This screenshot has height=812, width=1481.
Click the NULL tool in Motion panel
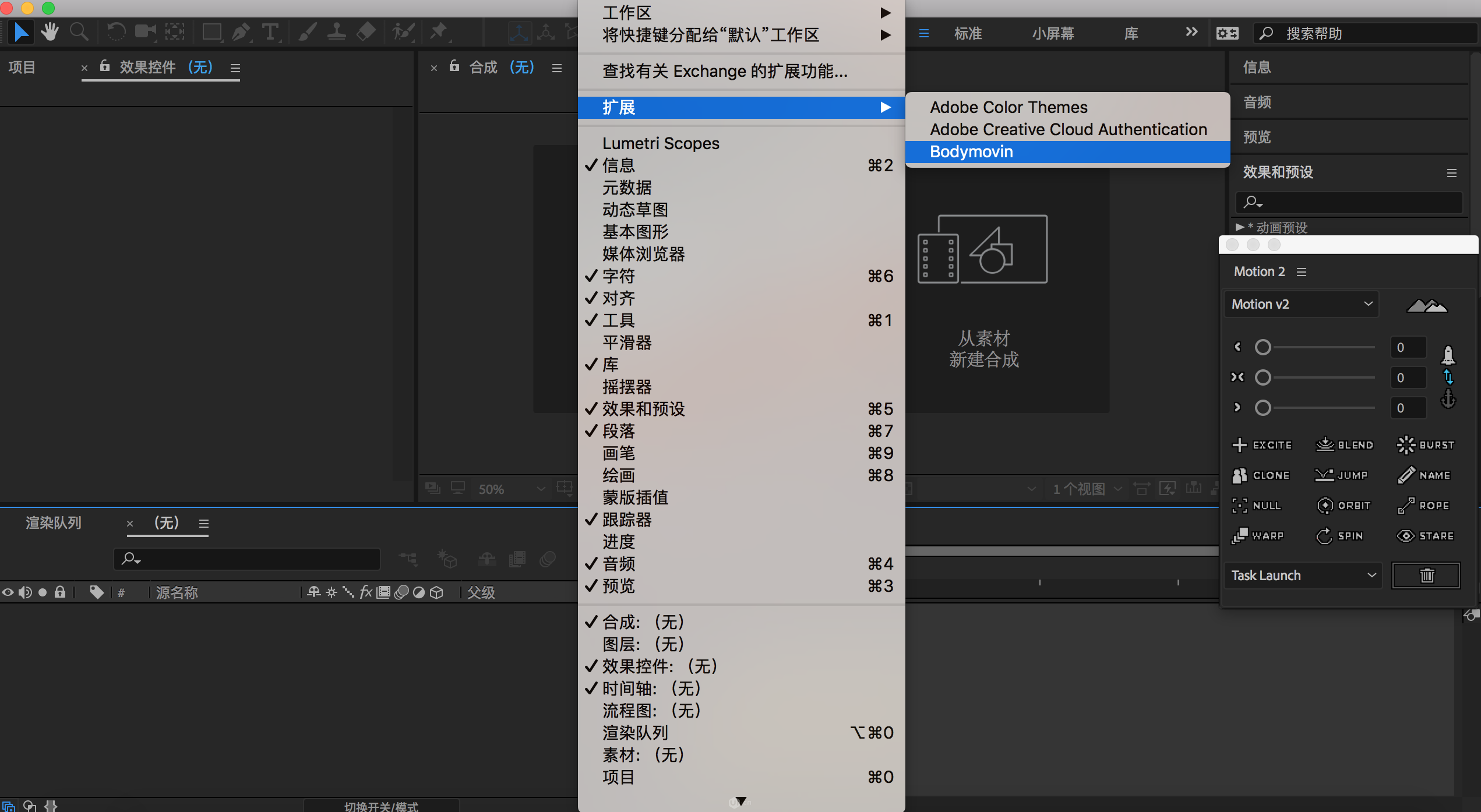click(x=1257, y=506)
